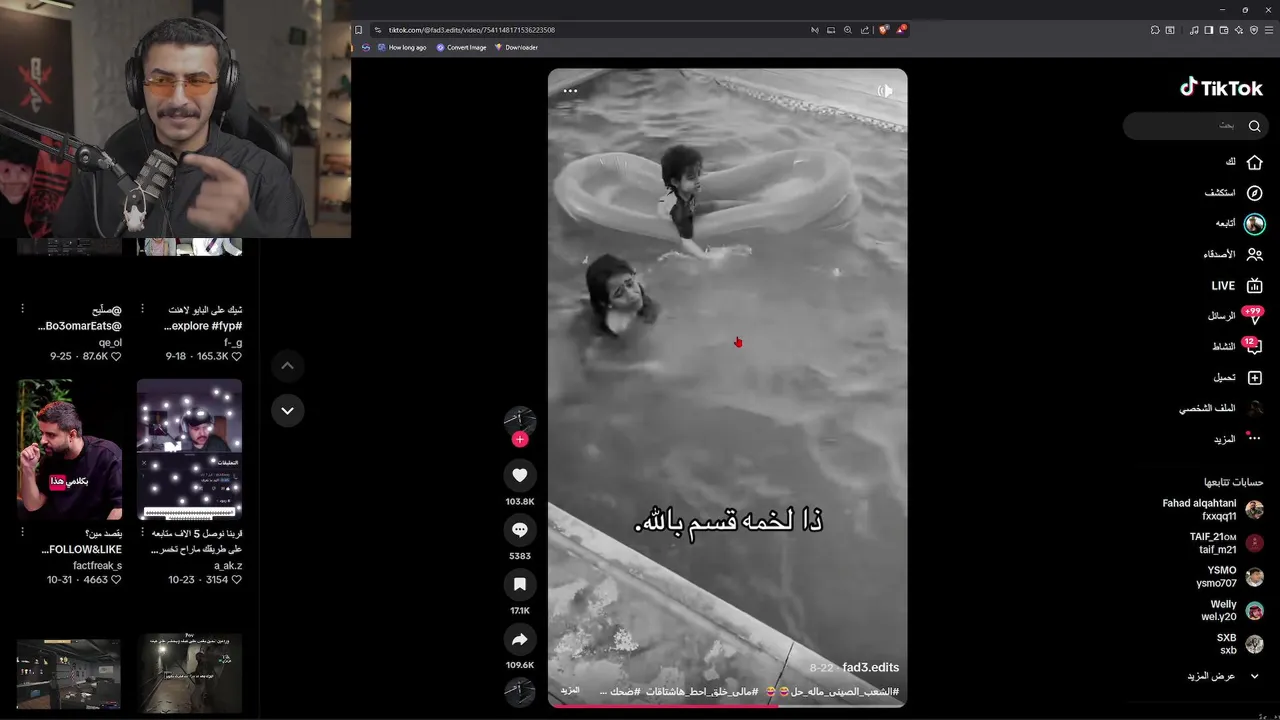Open the Explore compass menu item
The image size is (1280, 720).
(x=1234, y=193)
